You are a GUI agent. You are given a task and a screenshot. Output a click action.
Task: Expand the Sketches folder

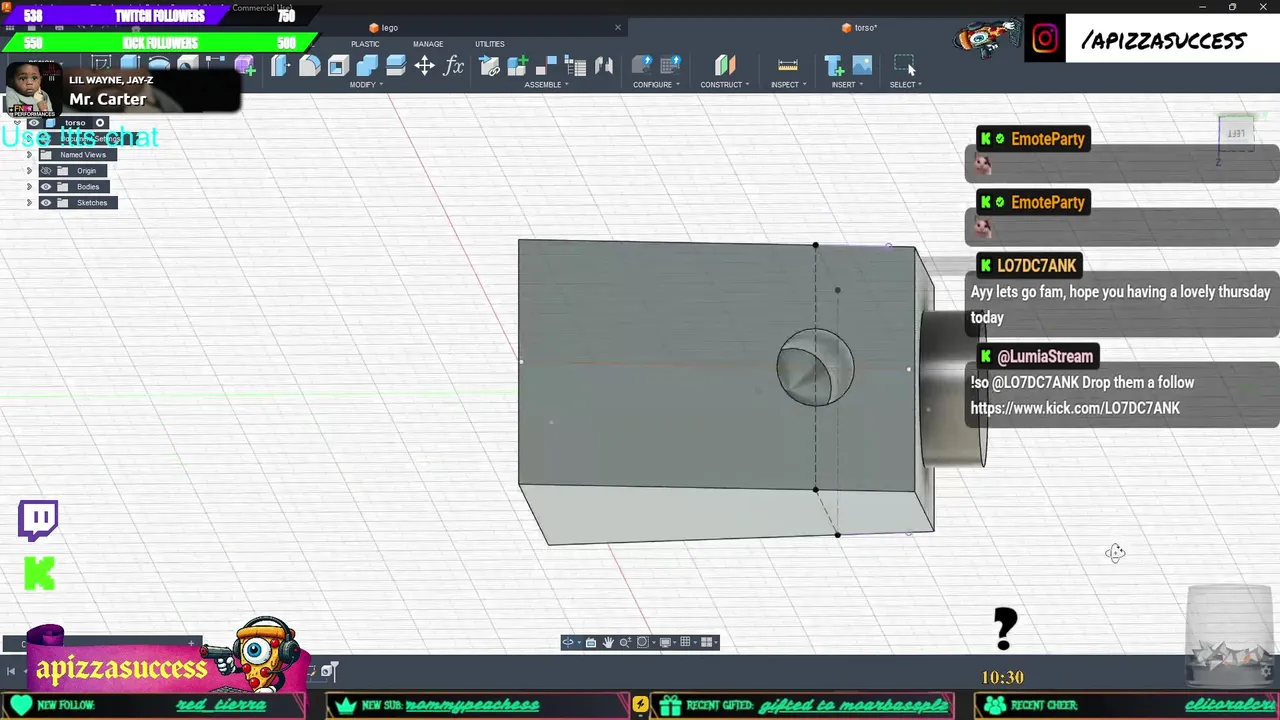(x=29, y=203)
